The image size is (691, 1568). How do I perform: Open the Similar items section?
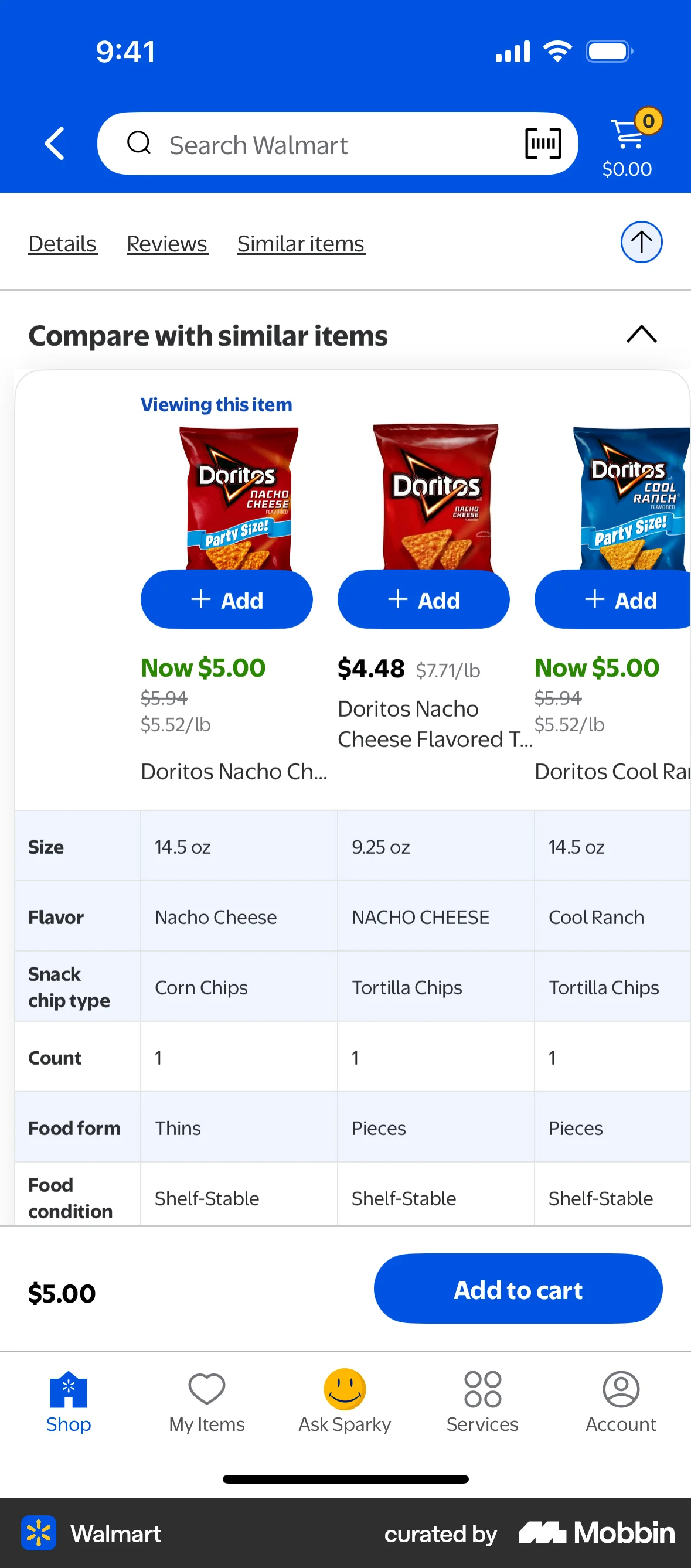coord(300,243)
